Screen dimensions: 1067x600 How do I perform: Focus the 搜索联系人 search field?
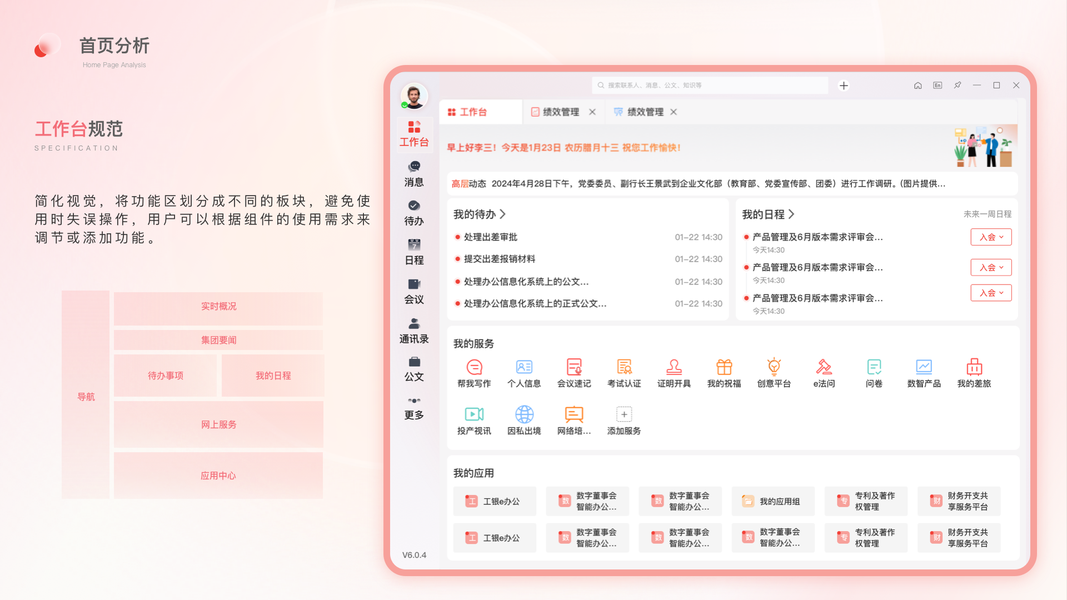pyautogui.click(x=710, y=85)
